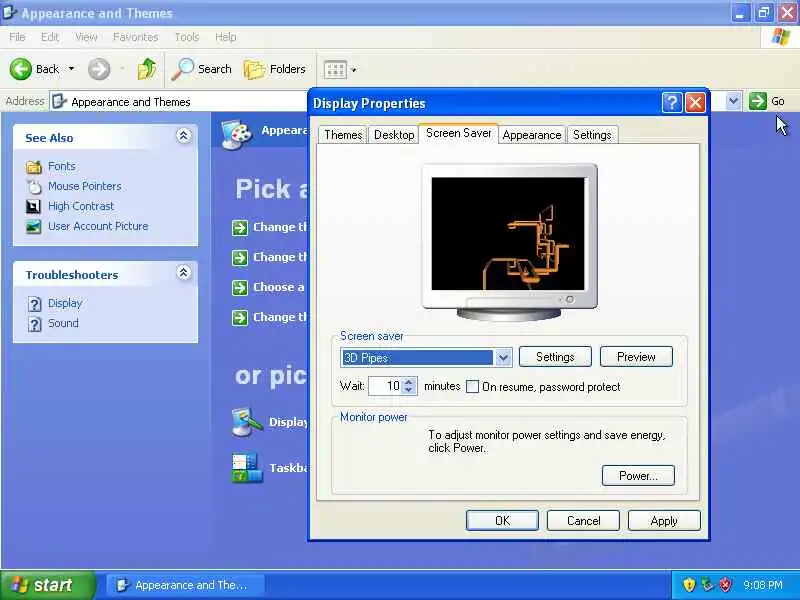Viewport: 800px width, 600px height.
Task: Click the High Contrast icon
Action: tap(34, 206)
